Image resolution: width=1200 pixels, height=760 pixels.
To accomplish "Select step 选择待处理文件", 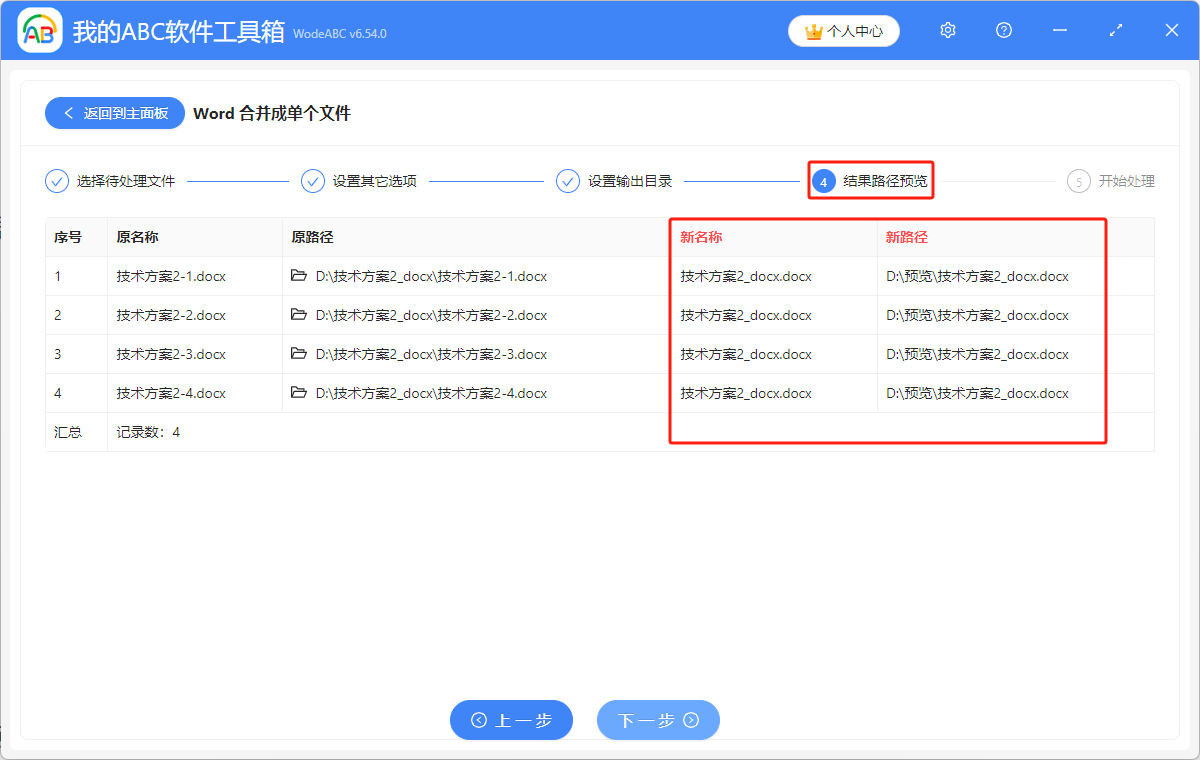I will pos(111,181).
